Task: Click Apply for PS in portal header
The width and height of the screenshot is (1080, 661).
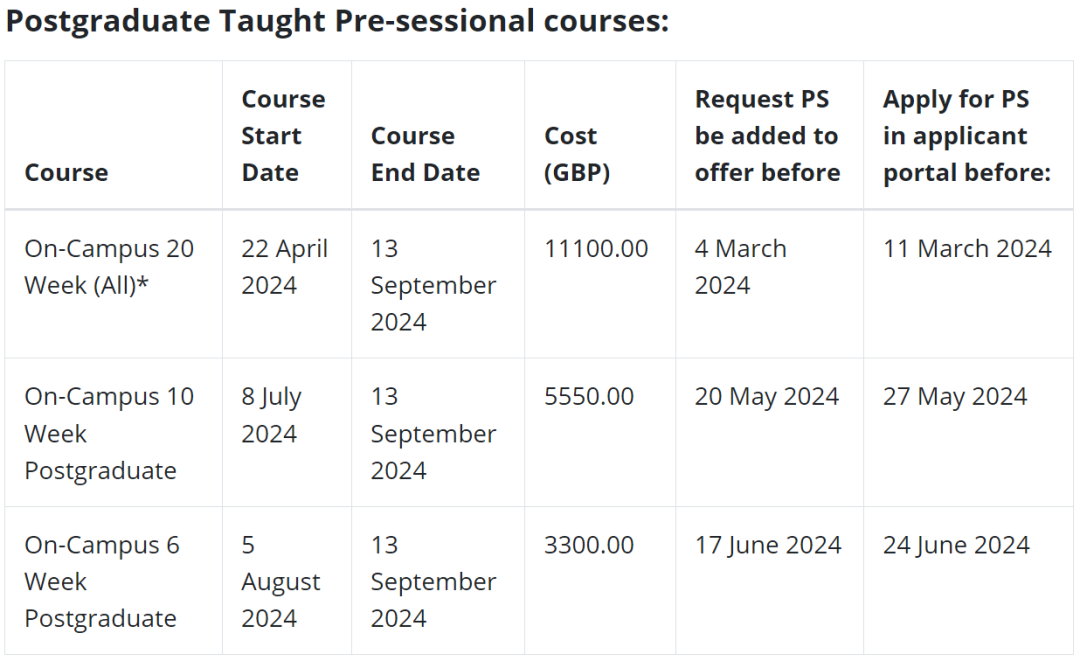Action: (x=967, y=136)
